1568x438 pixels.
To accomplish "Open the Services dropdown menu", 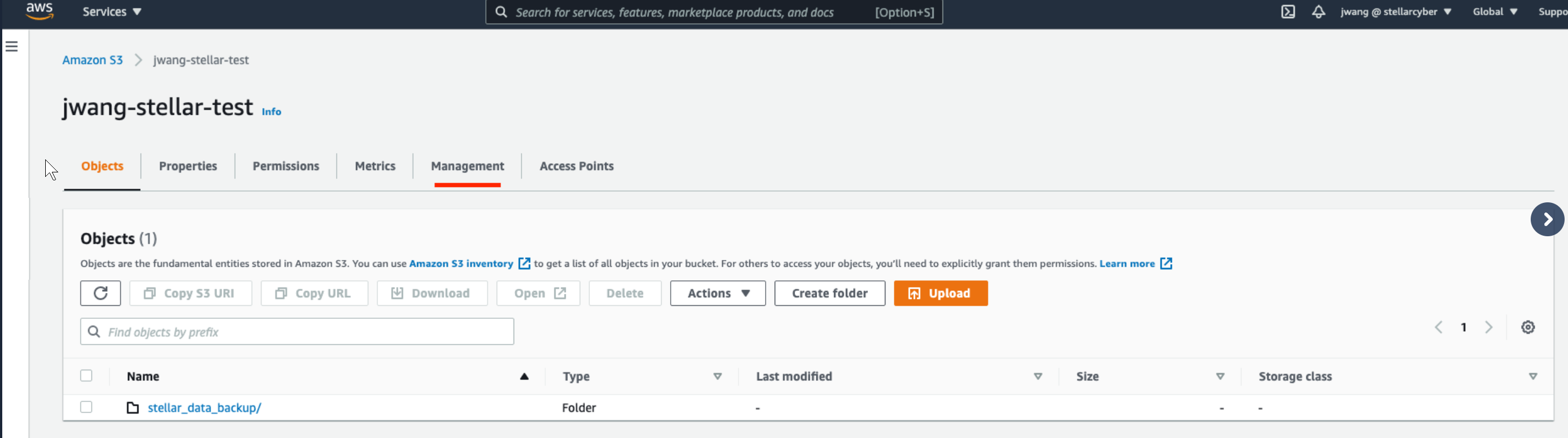I will 112,12.
